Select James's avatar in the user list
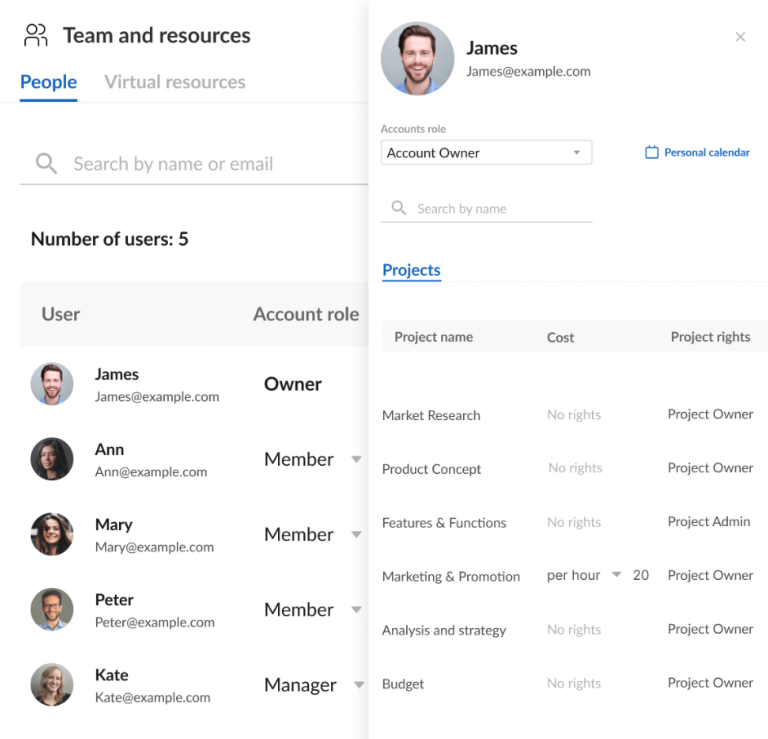This screenshot has height=739, width=768. click(52, 384)
